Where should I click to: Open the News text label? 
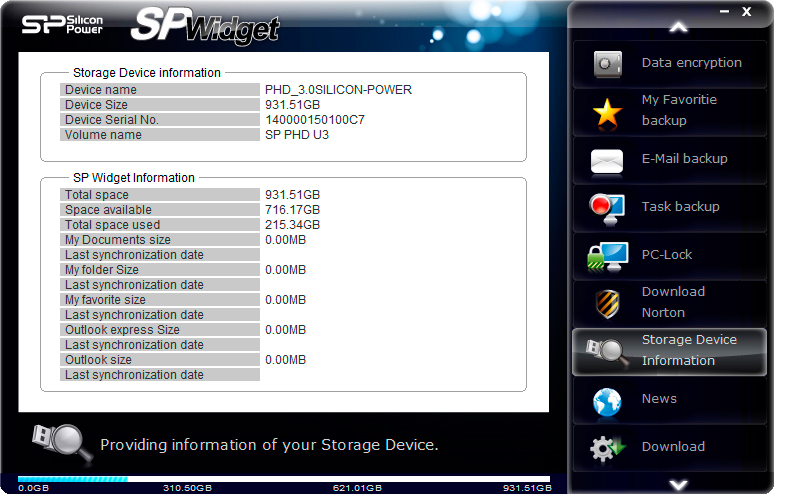(659, 399)
